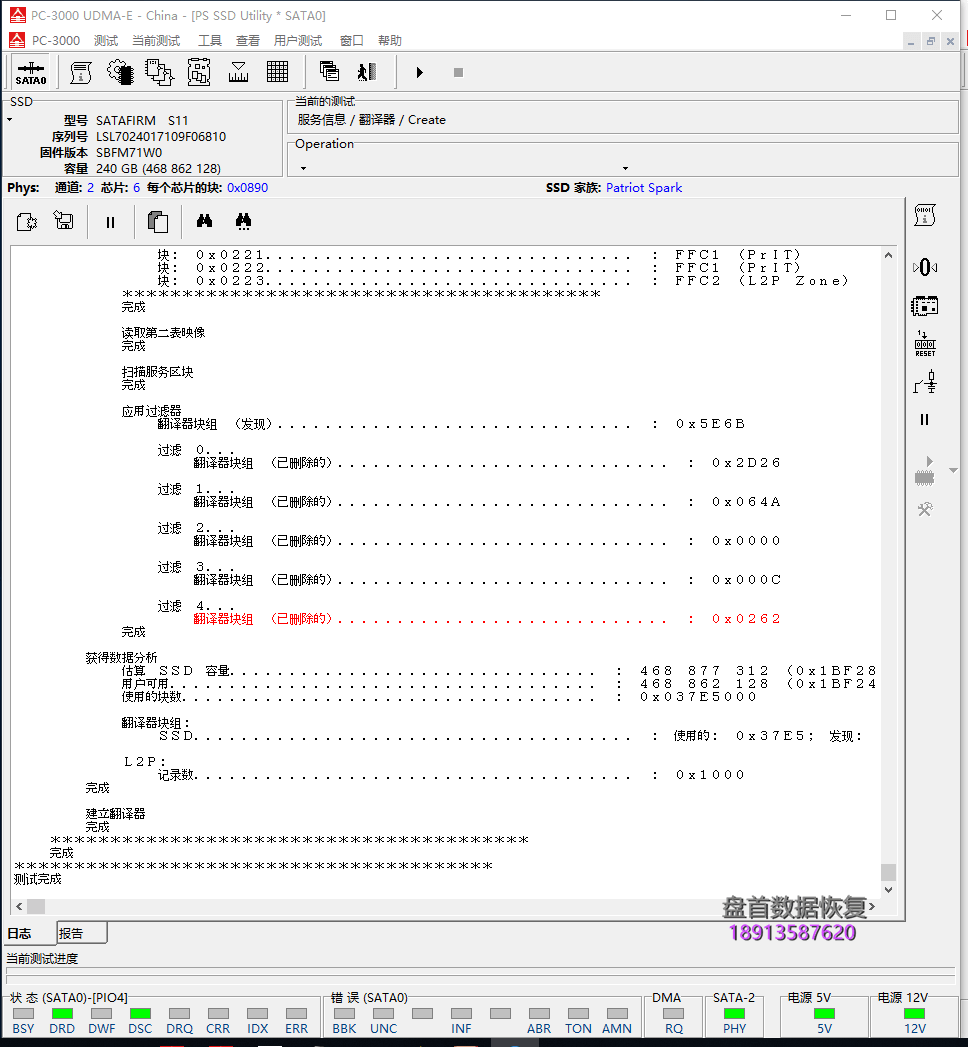Click the SATA0 port selector icon
The image size is (968, 1047).
31,72
